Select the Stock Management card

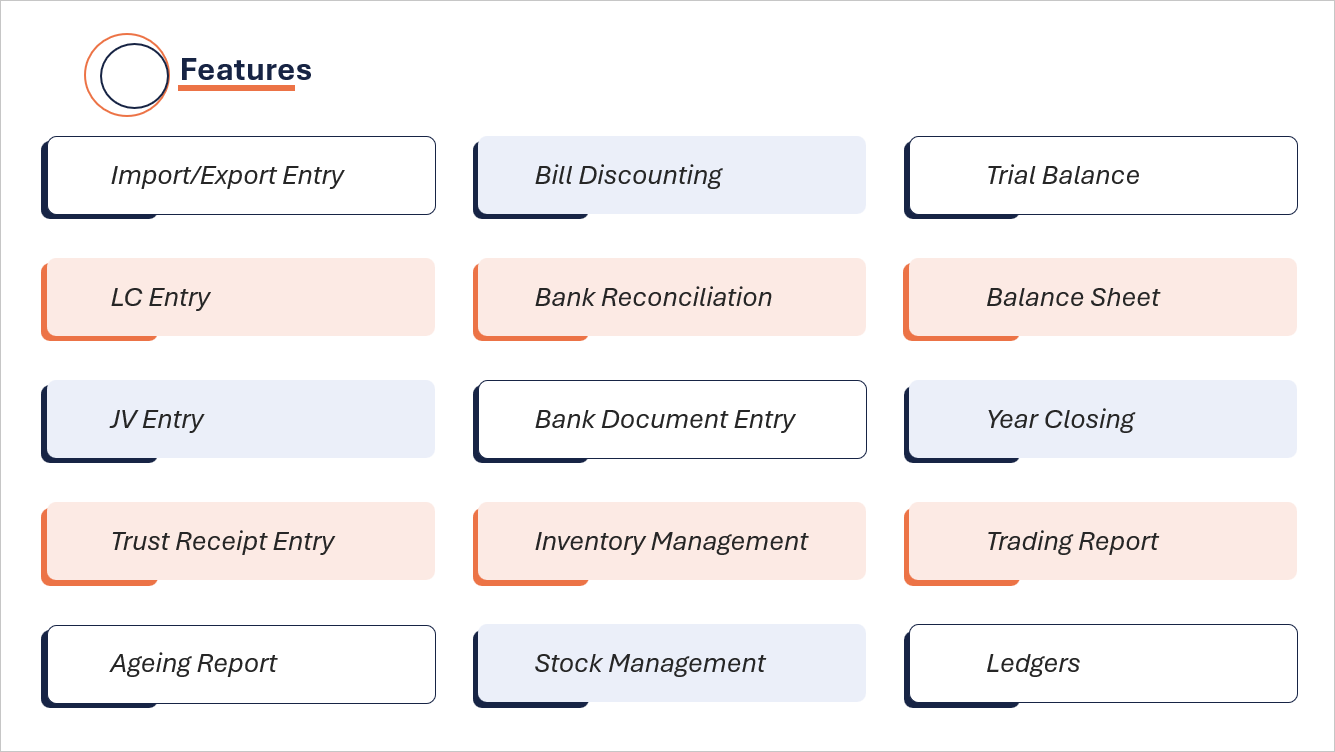click(x=672, y=663)
